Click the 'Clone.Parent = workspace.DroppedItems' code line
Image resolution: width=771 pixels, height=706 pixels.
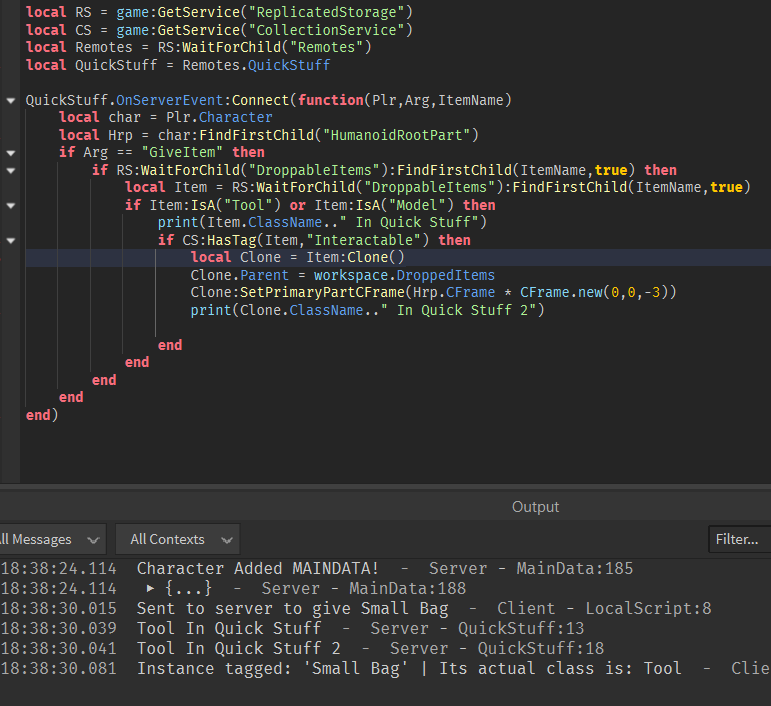click(x=342, y=275)
